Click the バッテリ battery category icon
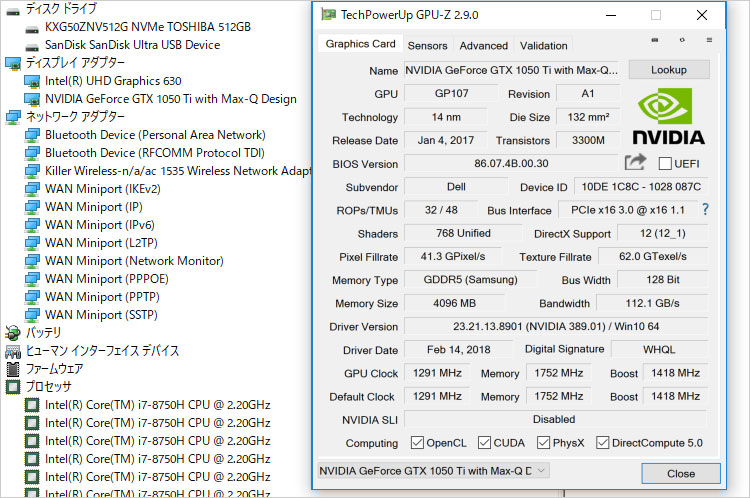750x498 pixels. pos(12,332)
